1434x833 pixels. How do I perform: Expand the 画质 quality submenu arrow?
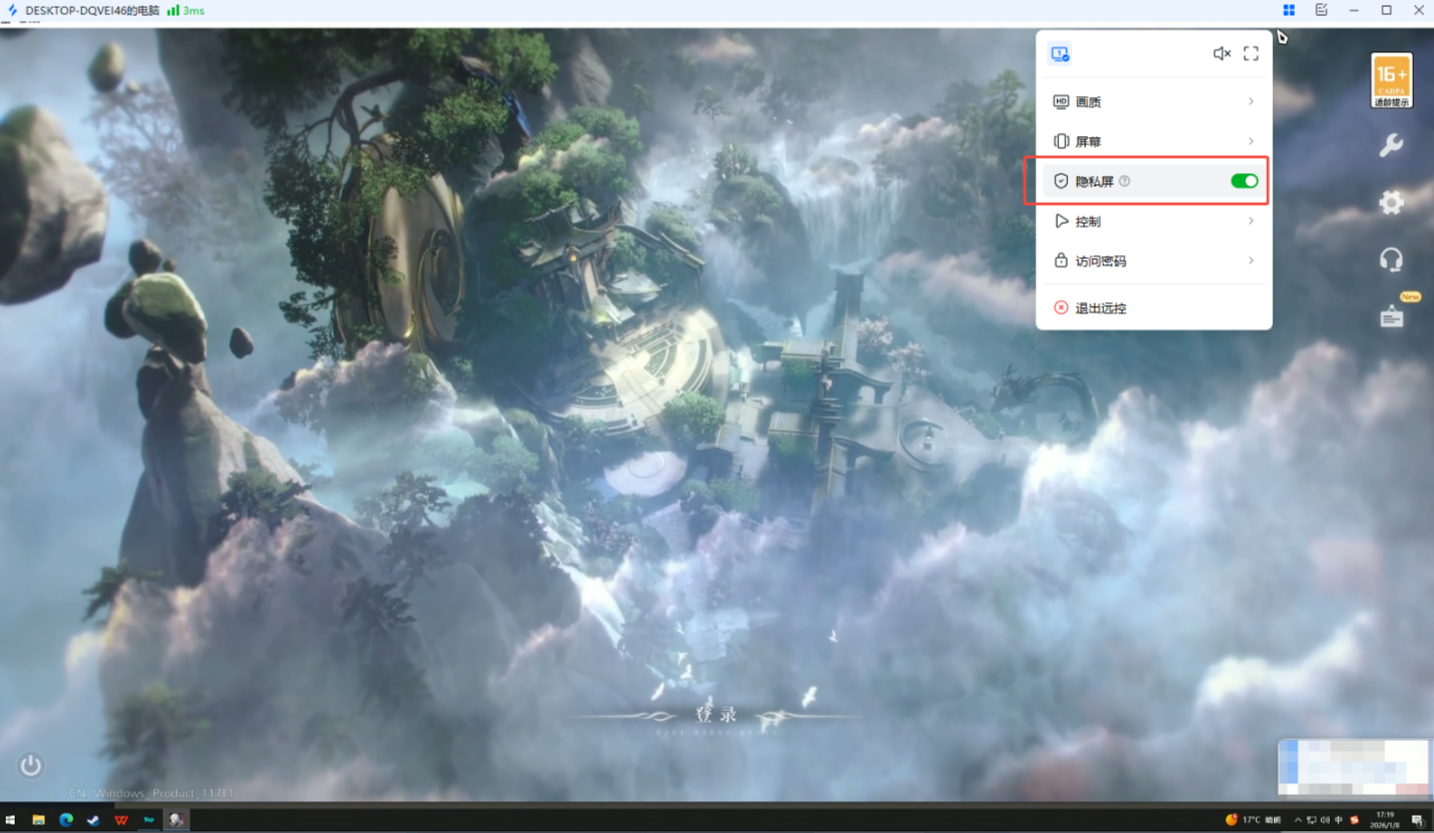1251,102
